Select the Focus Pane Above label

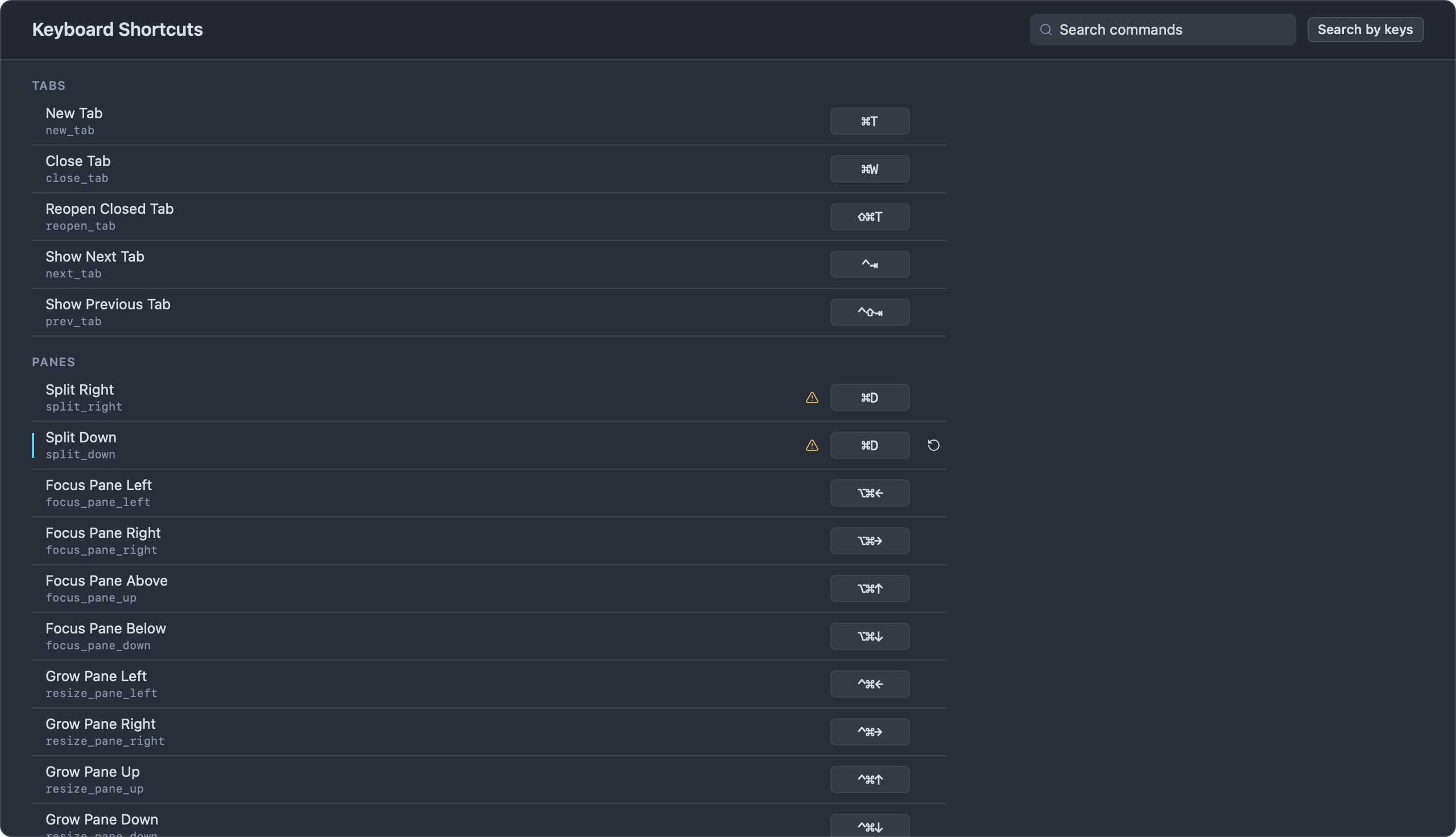tap(106, 581)
